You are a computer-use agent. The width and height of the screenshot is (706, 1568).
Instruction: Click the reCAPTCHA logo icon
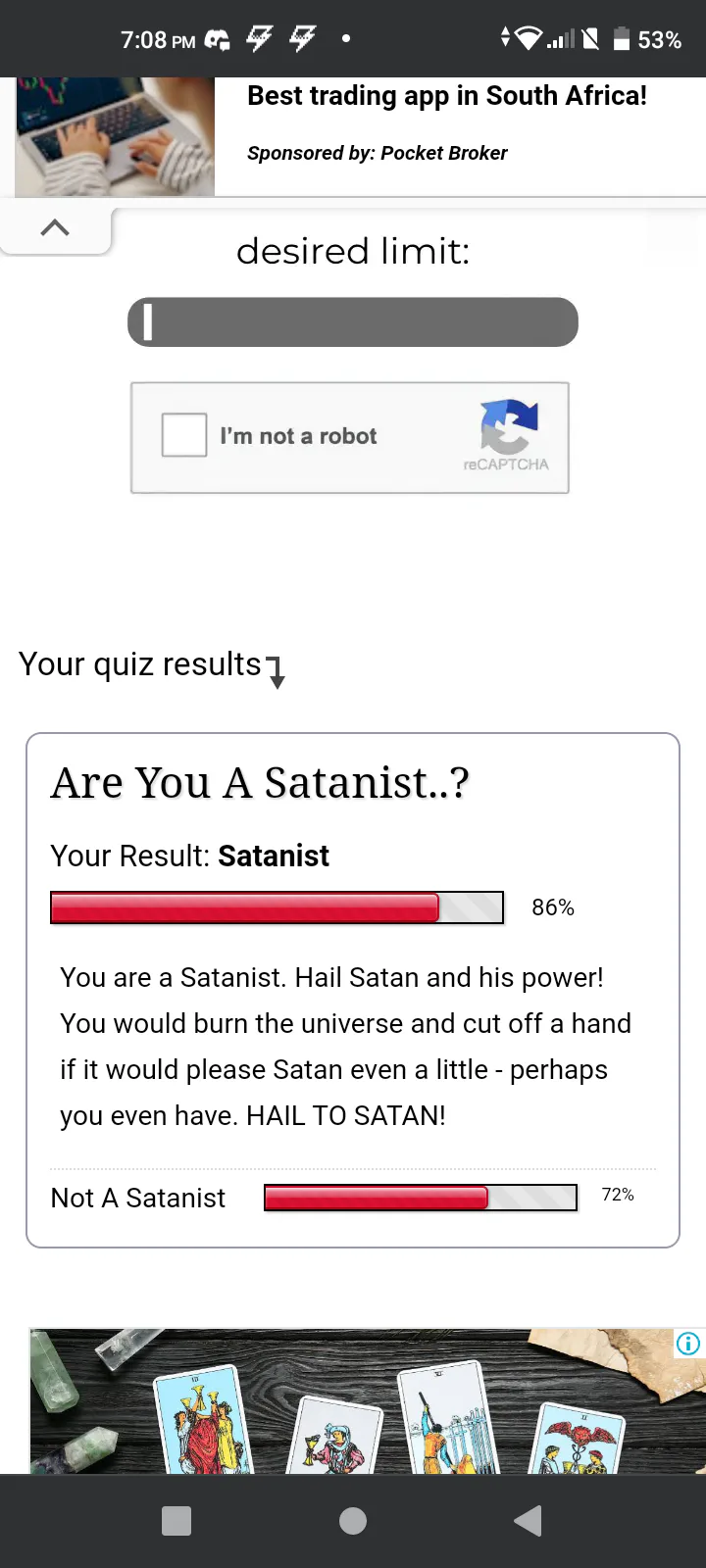(x=509, y=426)
